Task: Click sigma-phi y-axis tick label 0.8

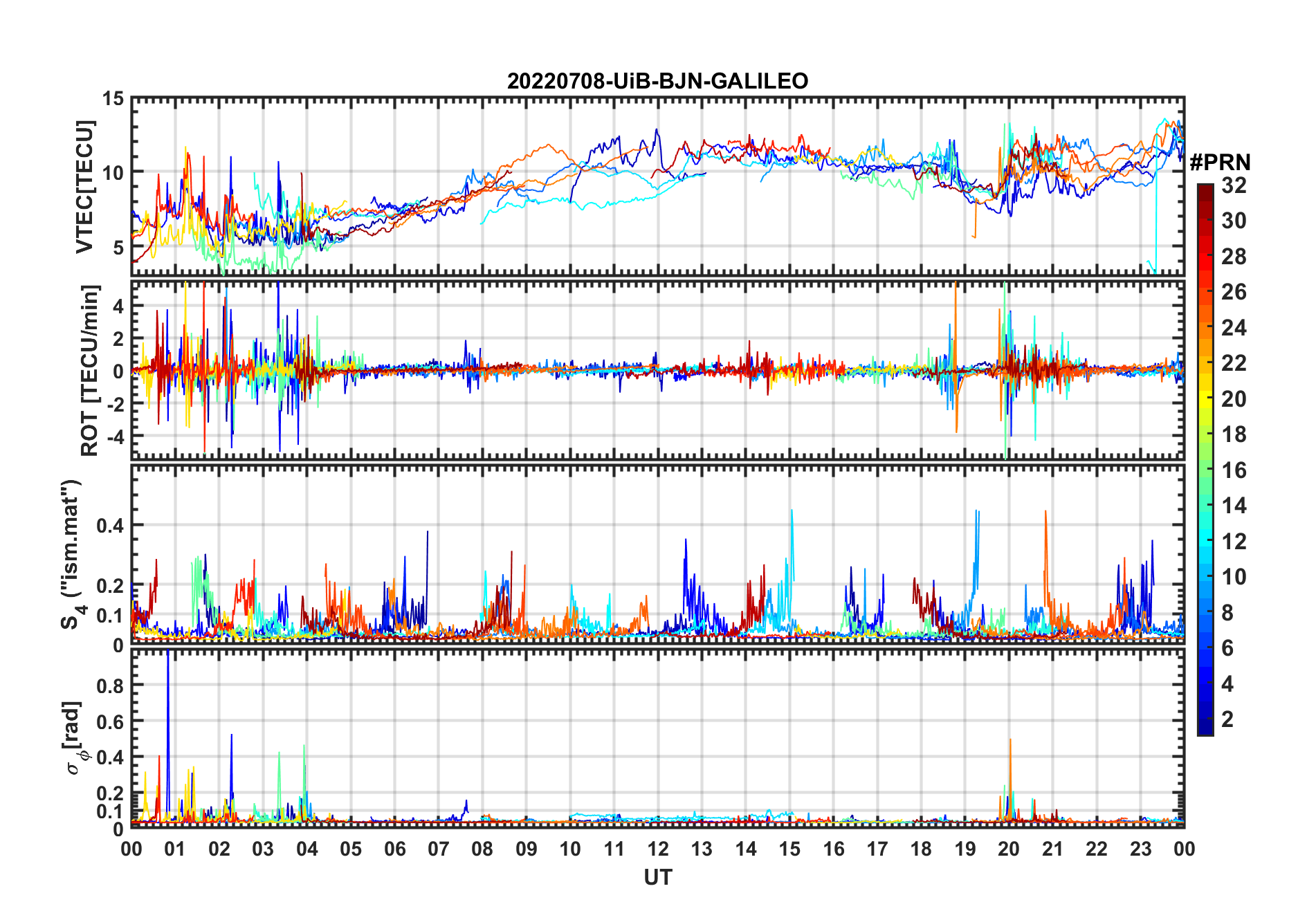Action: tap(111, 686)
